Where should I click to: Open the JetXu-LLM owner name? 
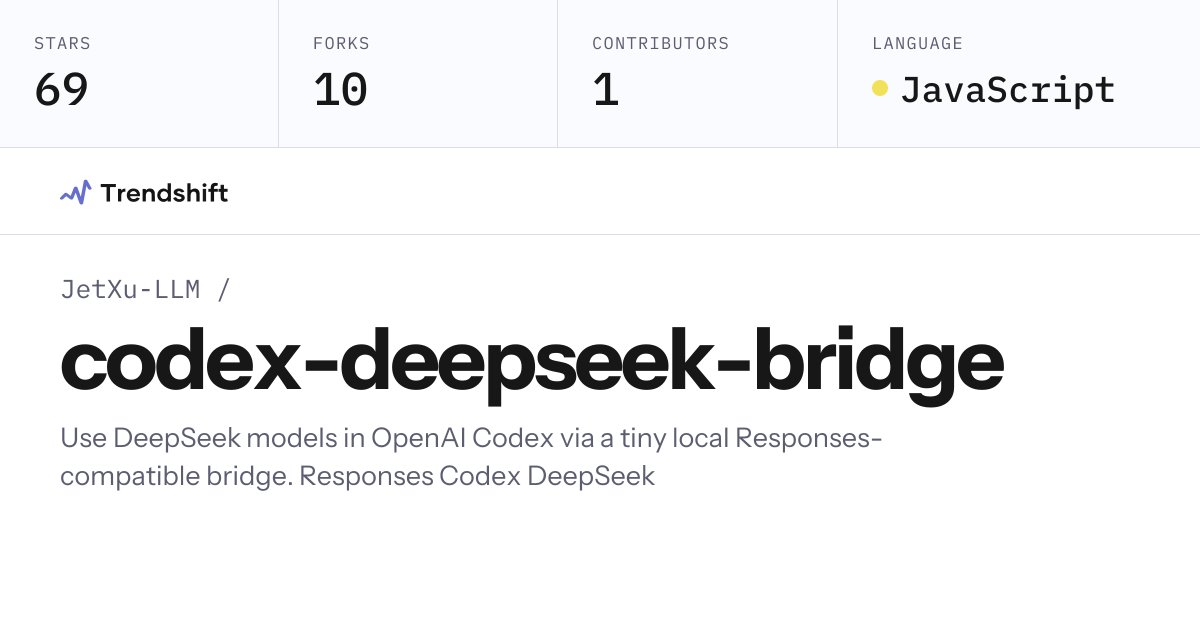[130, 290]
